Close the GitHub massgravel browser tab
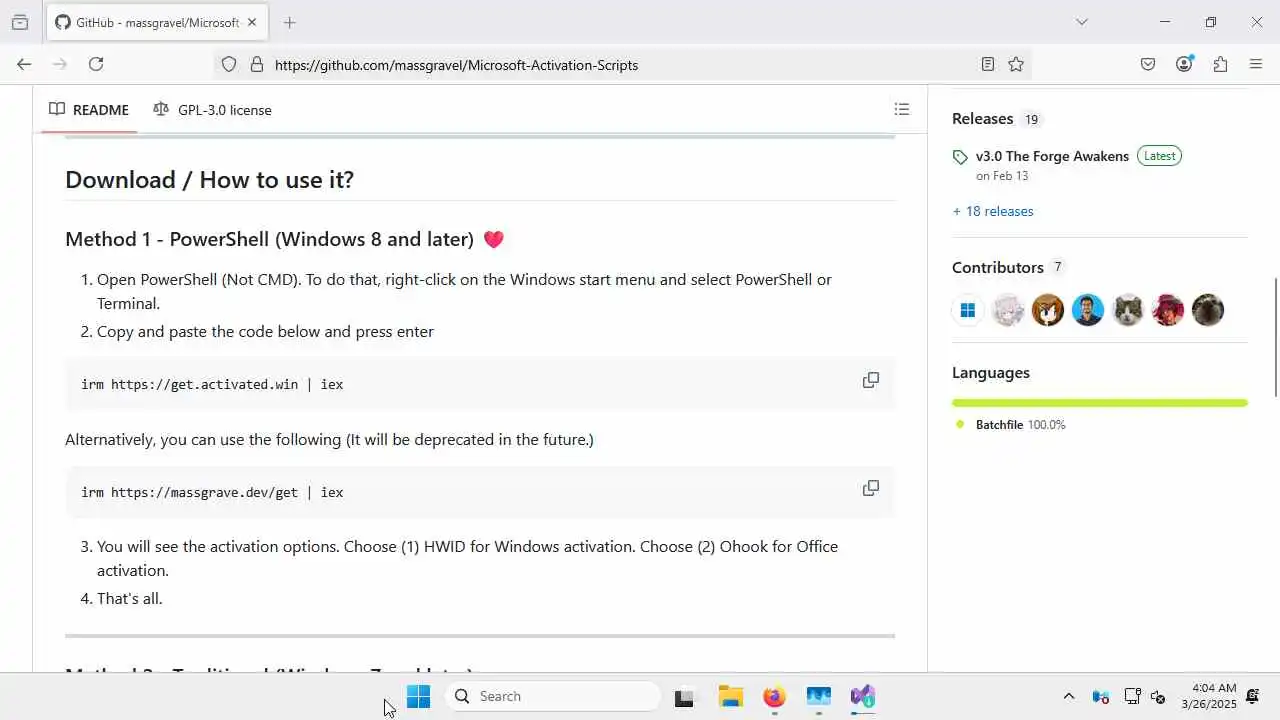The width and height of the screenshot is (1280, 720). 252,22
